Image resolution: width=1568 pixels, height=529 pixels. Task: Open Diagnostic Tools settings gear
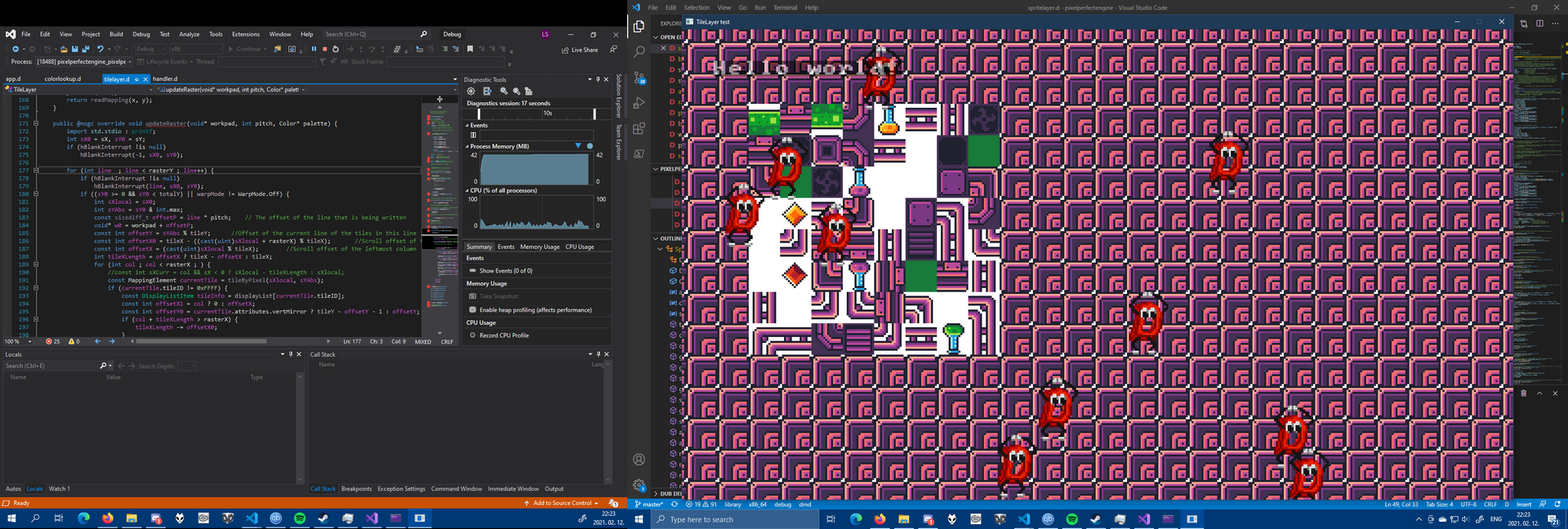[470, 91]
